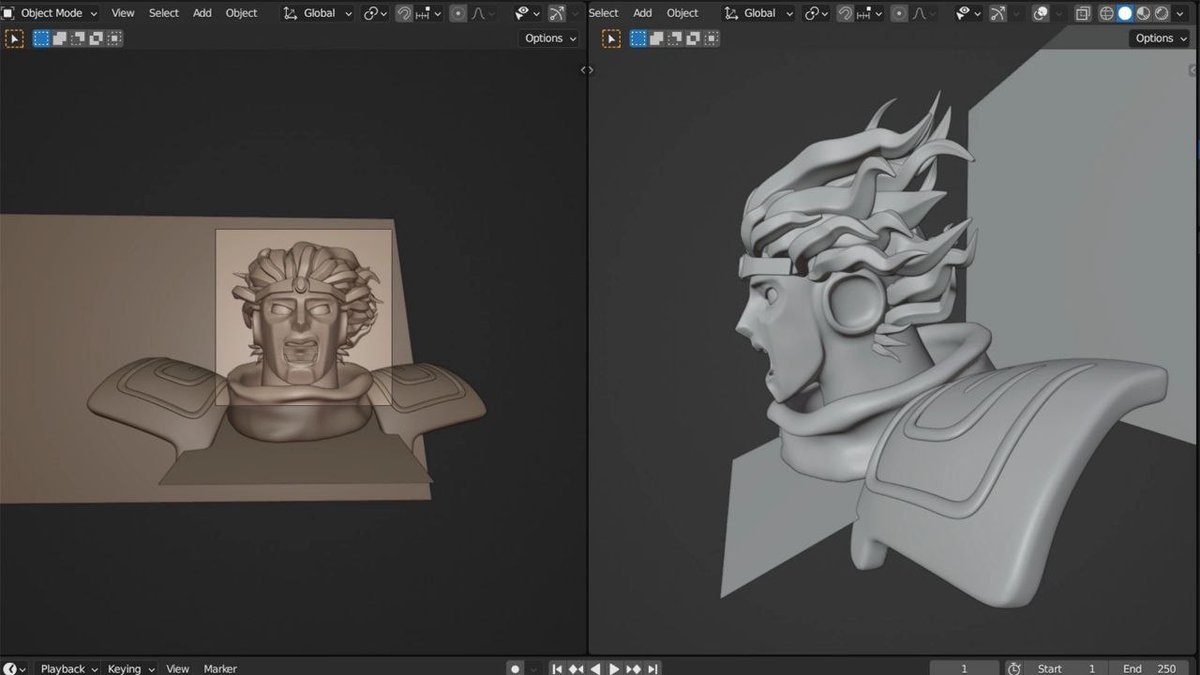This screenshot has height=675, width=1200.
Task: Choose 'invert selection' mode in left viewport
Action: [96, 38]
